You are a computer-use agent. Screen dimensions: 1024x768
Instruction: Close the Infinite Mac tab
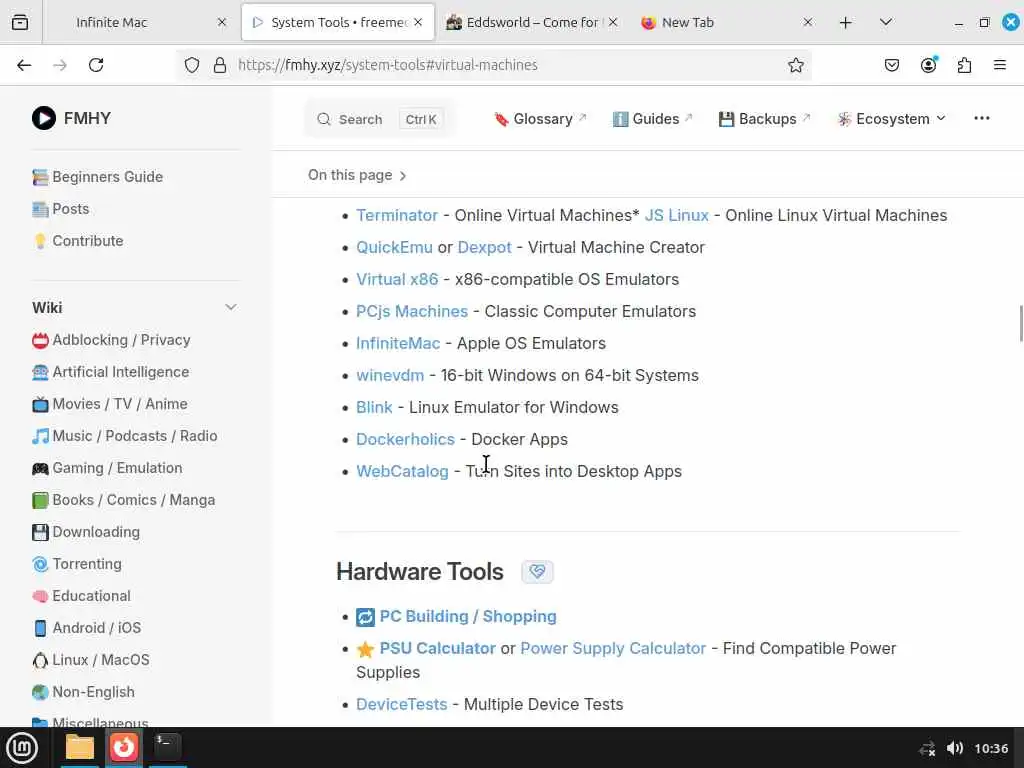pos(222,22)
